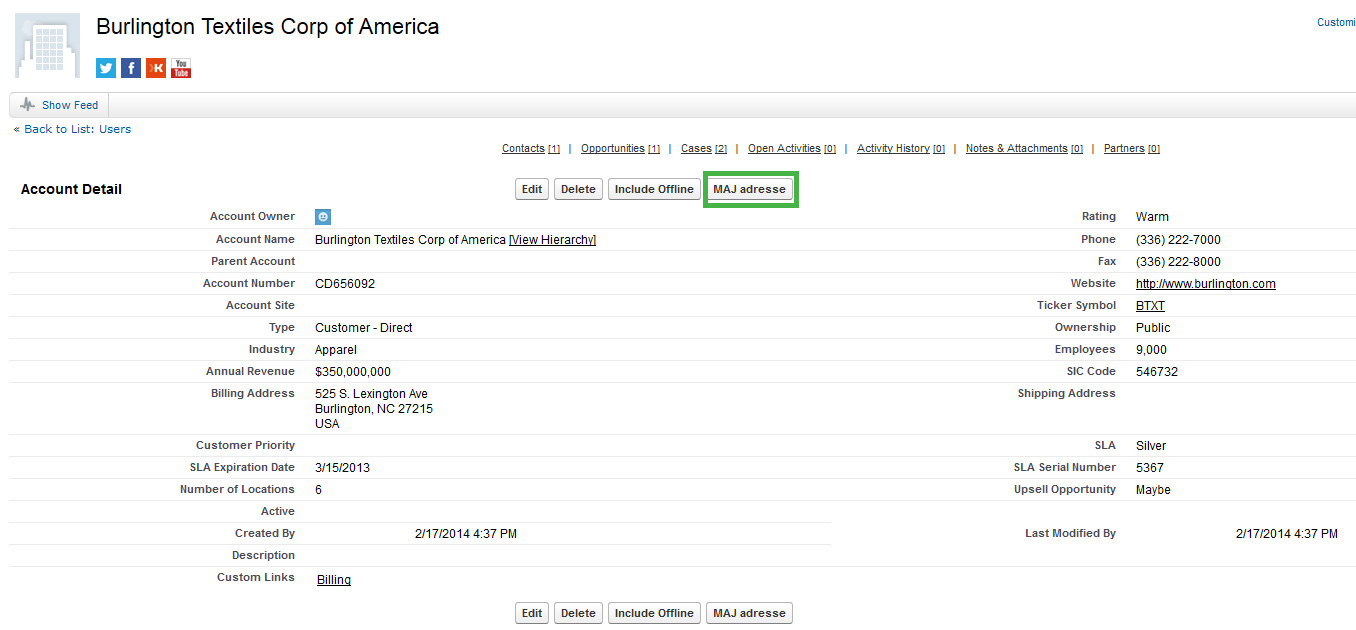Jump to Open Activities related list
1356x630 pixels.
(x=792, y=148)
